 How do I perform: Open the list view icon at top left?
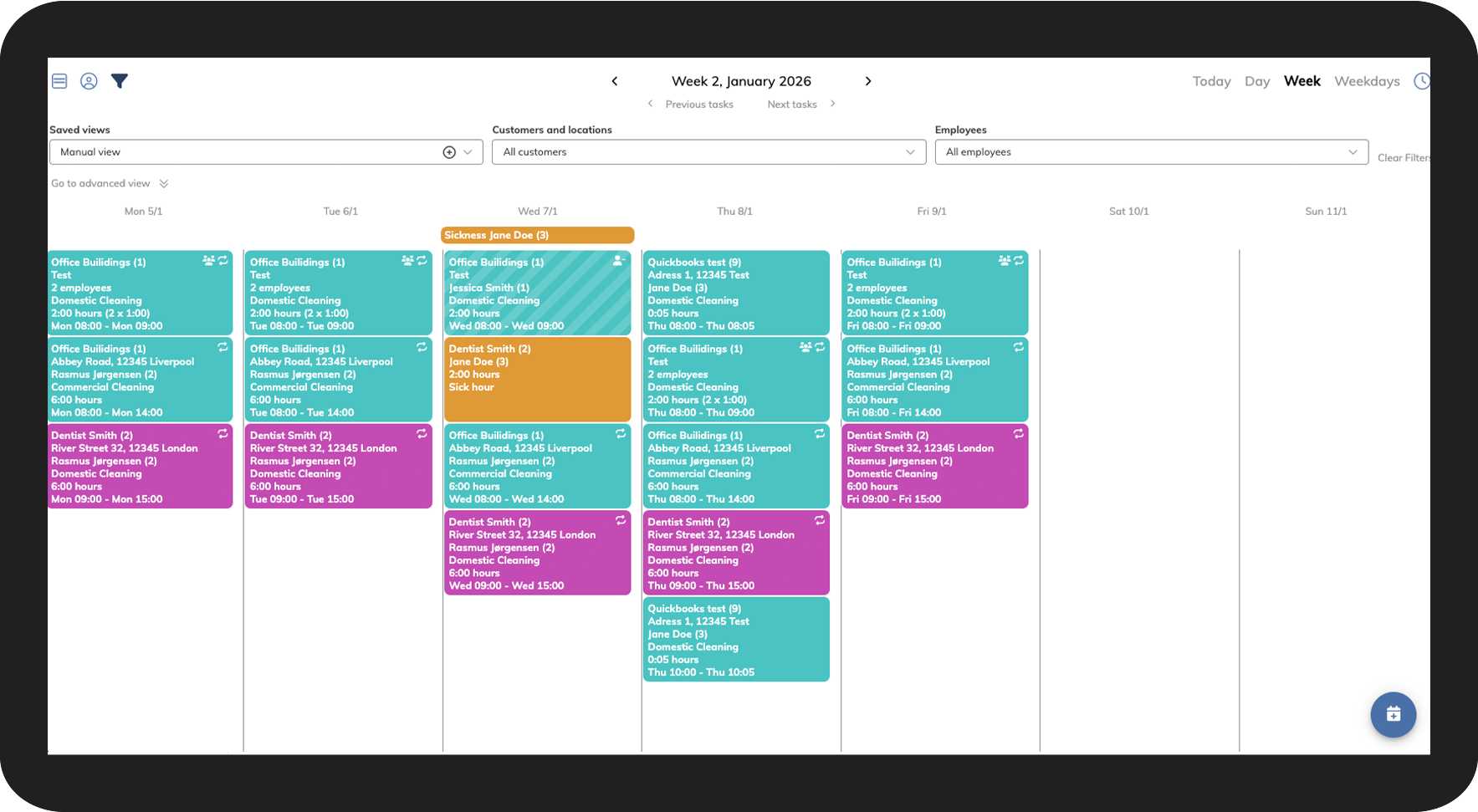pos(59,81)
